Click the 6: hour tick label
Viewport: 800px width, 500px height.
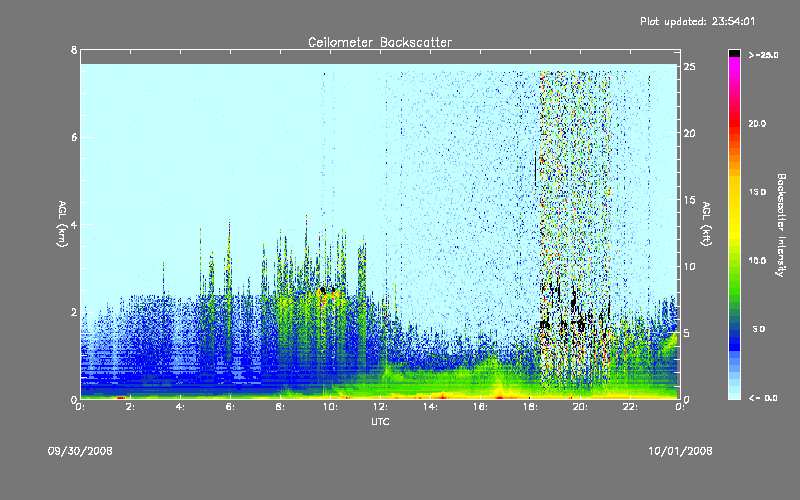click(x=231, y=407)
